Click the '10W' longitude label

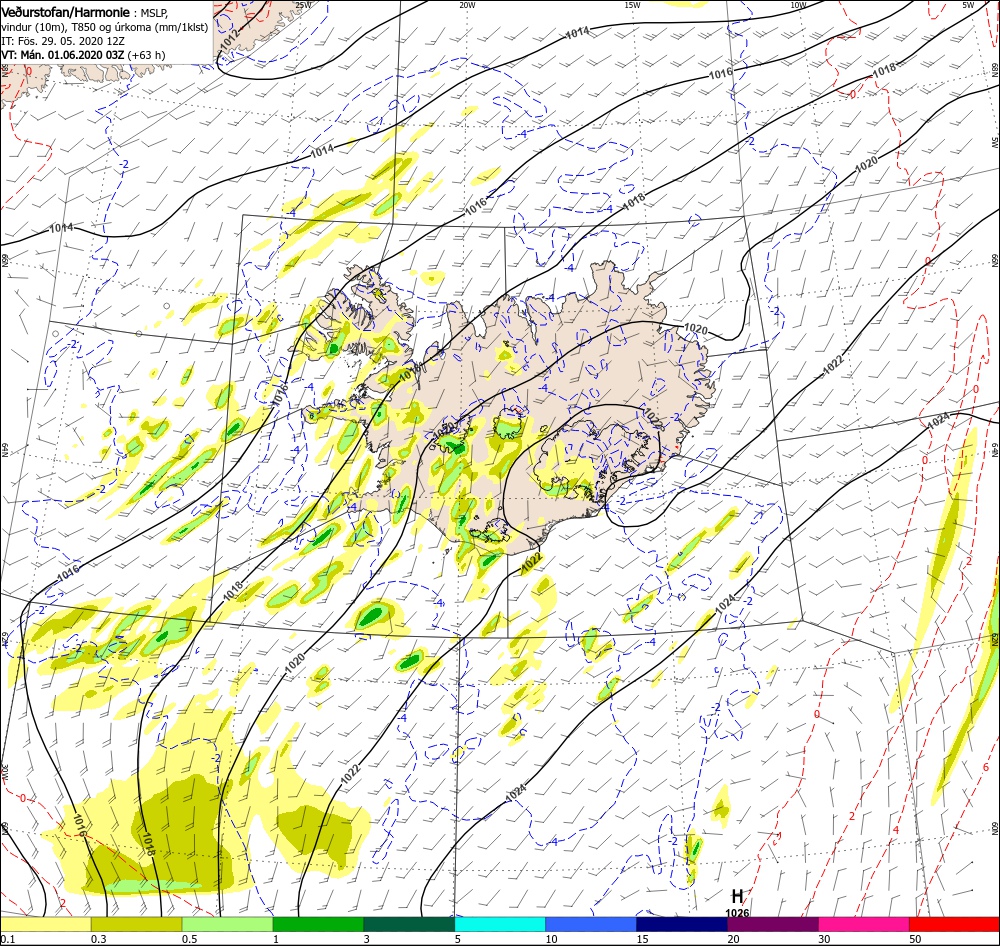pos(798,5)
